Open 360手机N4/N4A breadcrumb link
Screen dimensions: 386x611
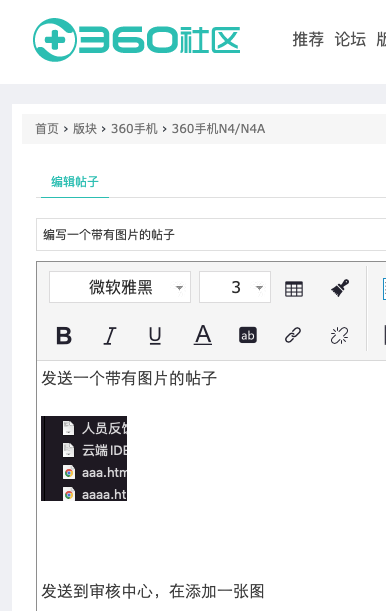click(x=218, y=129)
